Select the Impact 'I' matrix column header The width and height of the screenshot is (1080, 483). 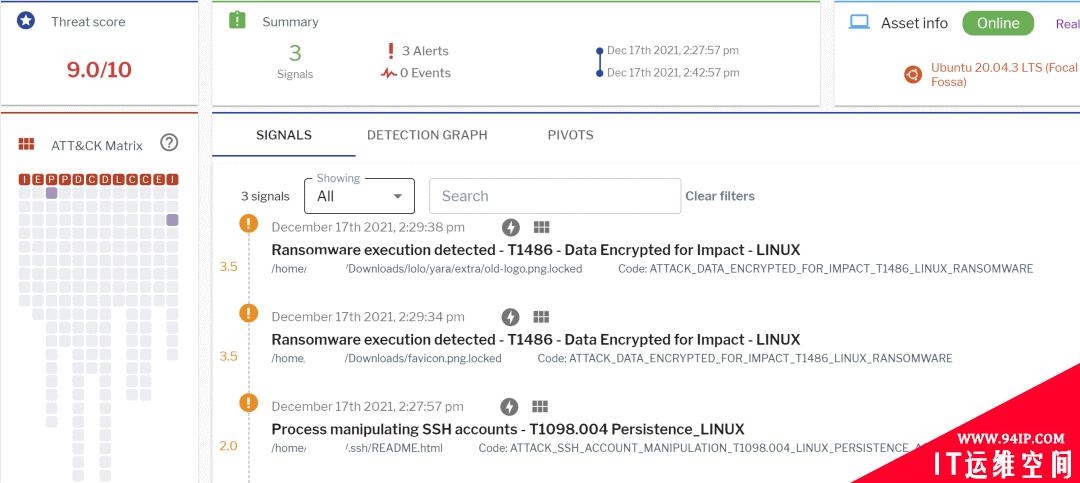[172, 180]
